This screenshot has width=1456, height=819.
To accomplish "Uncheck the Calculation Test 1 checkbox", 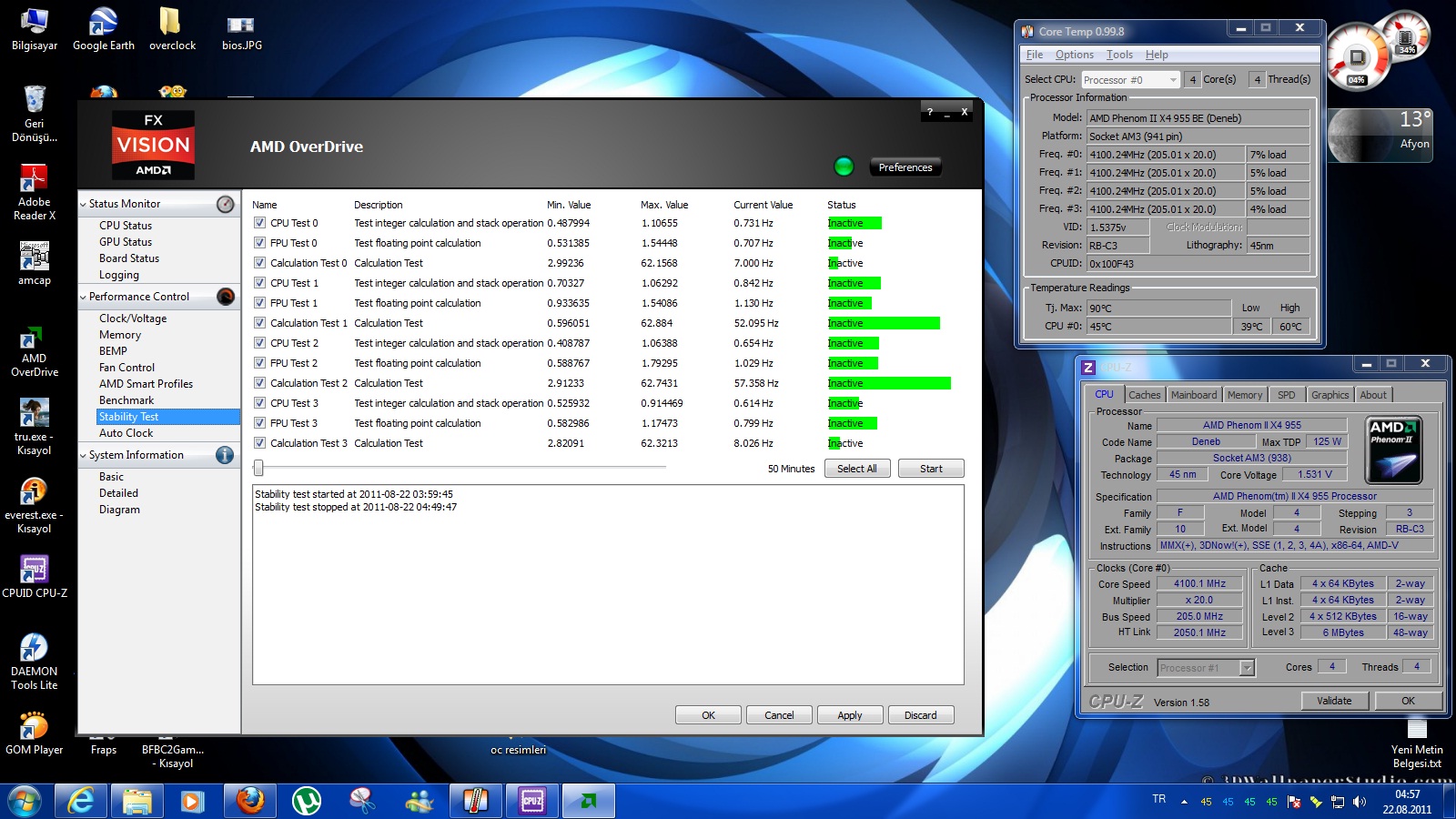I will 259,323.
